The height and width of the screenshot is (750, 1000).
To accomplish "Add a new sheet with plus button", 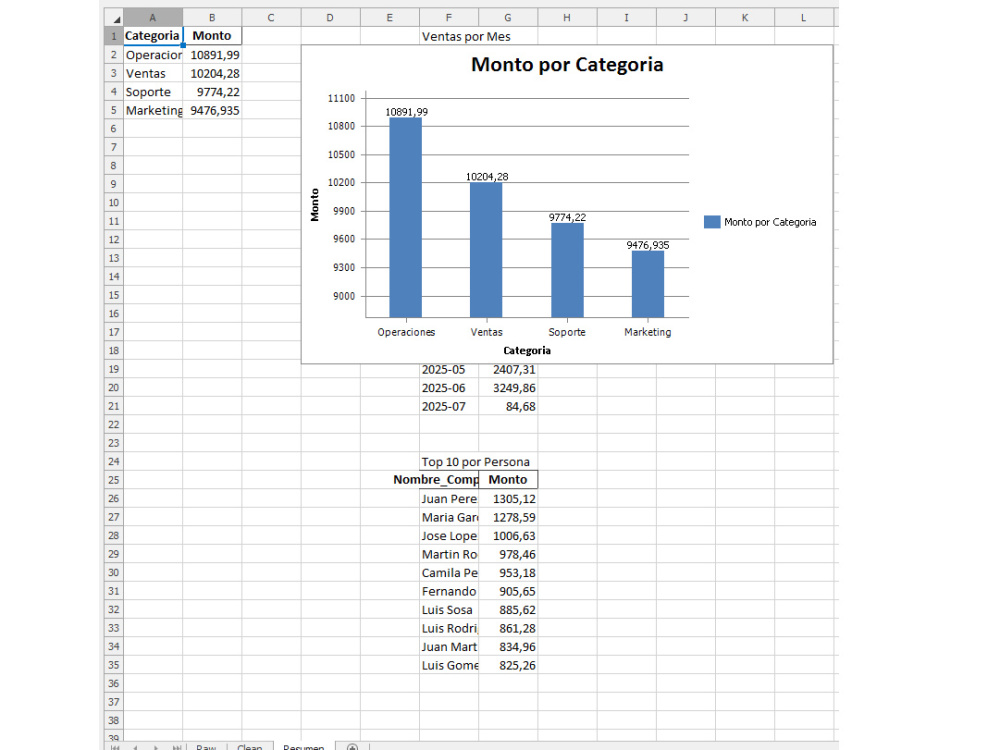I will tap(352, 747).
